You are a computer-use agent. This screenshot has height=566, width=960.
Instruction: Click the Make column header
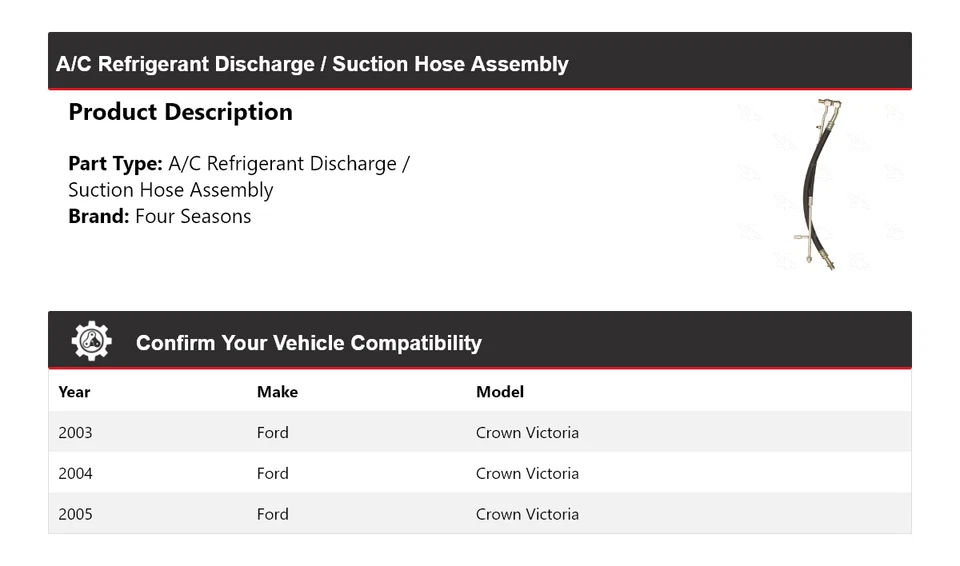click(x=277, y=392)
